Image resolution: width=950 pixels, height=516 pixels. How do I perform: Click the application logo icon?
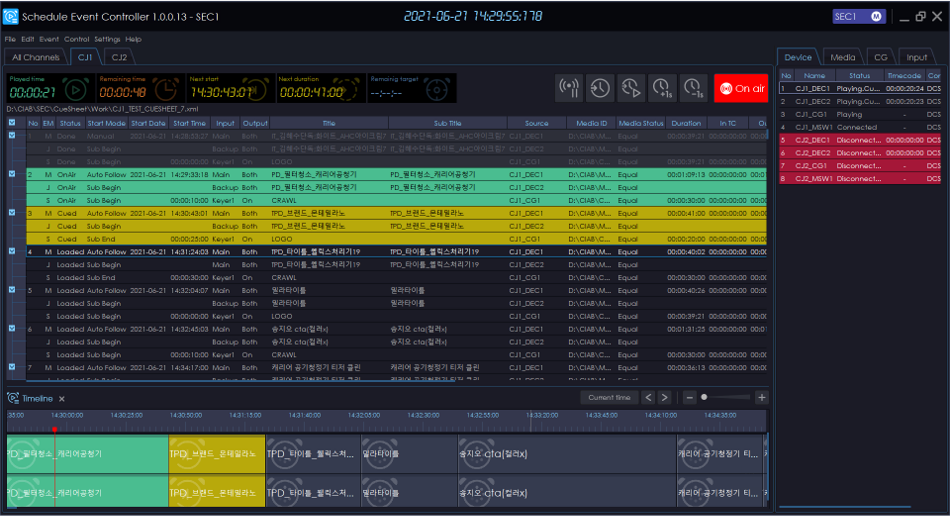10,16
